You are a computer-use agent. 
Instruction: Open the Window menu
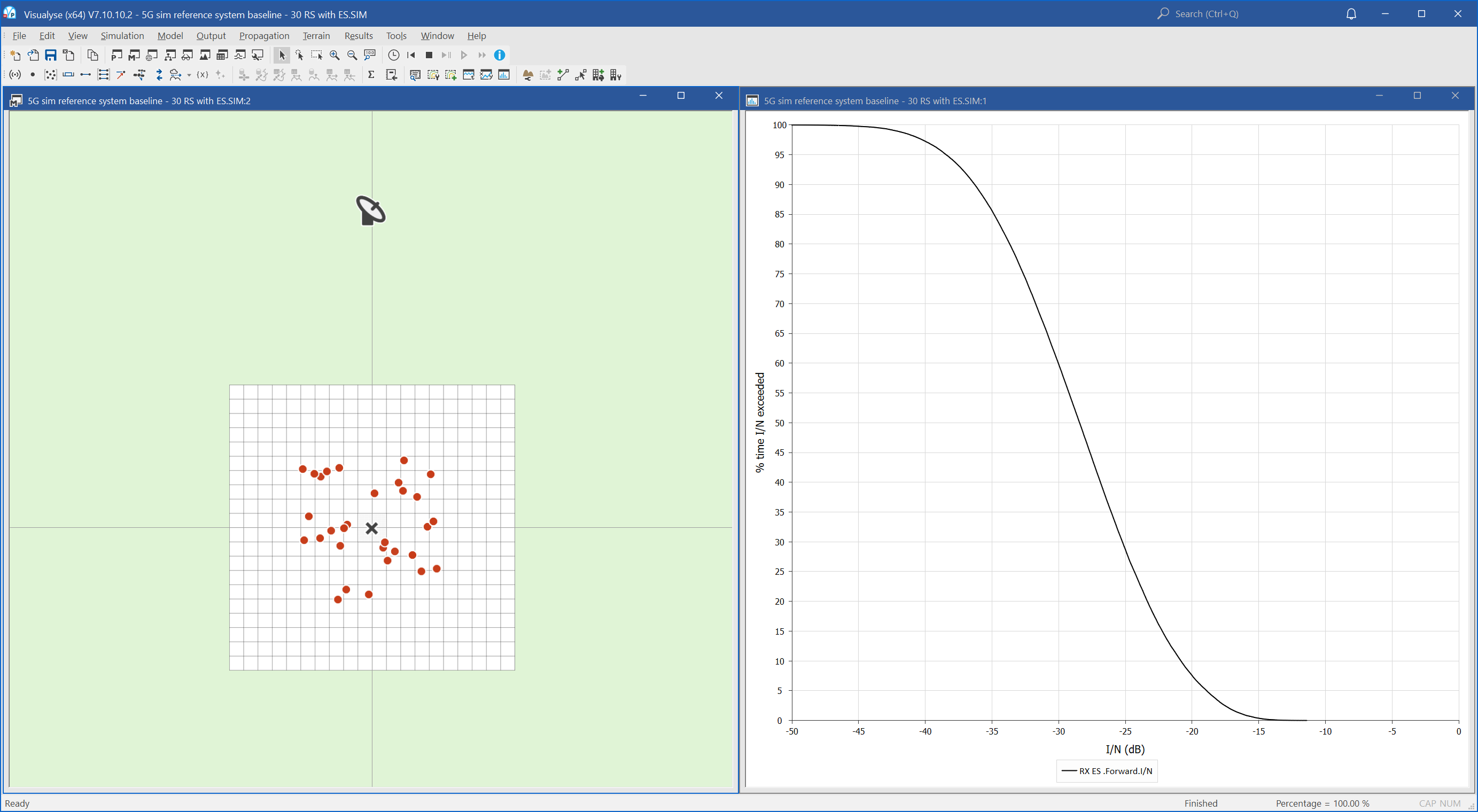point(437,36)
